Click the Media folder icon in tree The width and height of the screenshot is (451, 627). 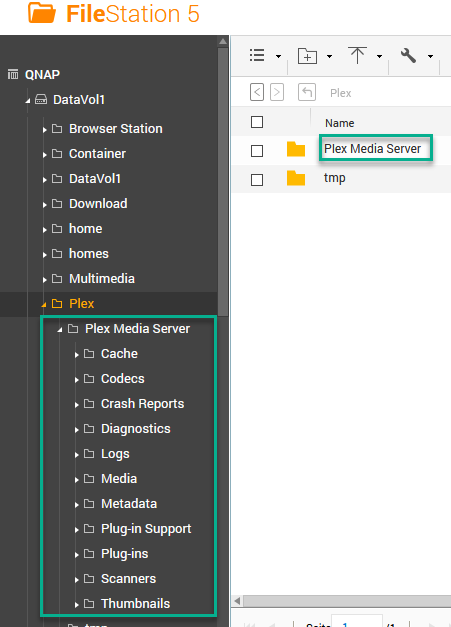pyautogui.click(x=89, y=479)
